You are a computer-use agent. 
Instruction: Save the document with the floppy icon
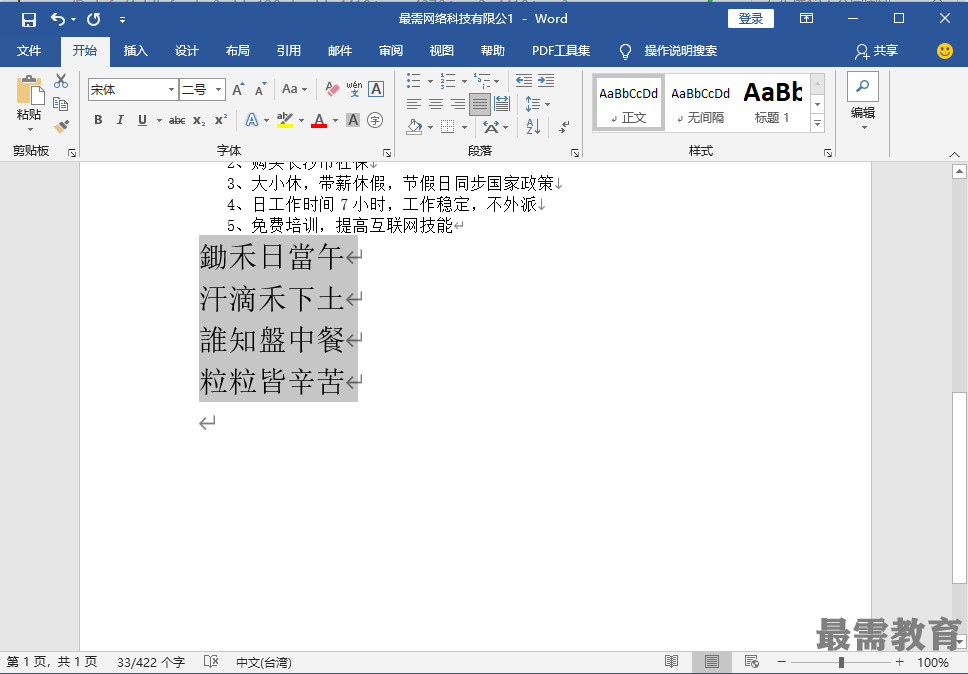[x=28, y=19]
